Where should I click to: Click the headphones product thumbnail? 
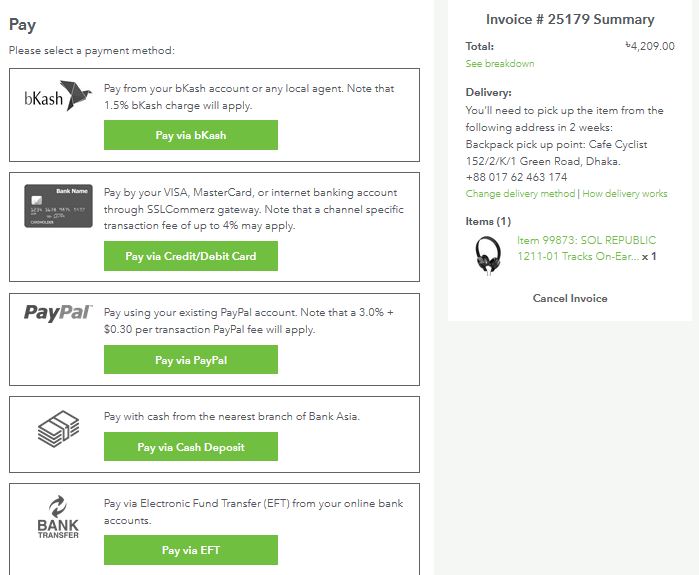point(489,256)
